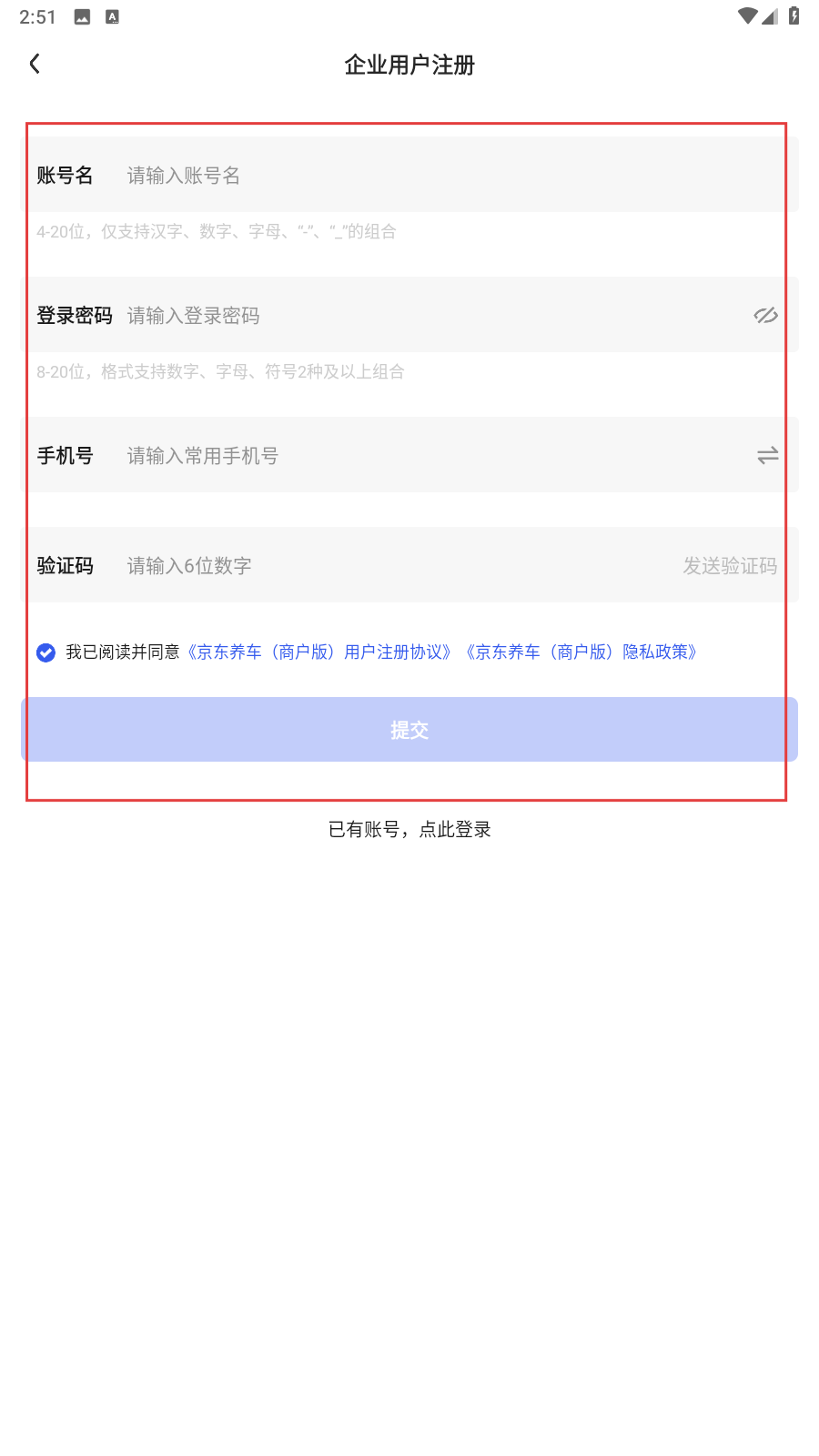Tap the 2:51 clock in status bar
The width and height of the screenshot is (819, 1456).
pyautogui.click(x=37, y=16)
